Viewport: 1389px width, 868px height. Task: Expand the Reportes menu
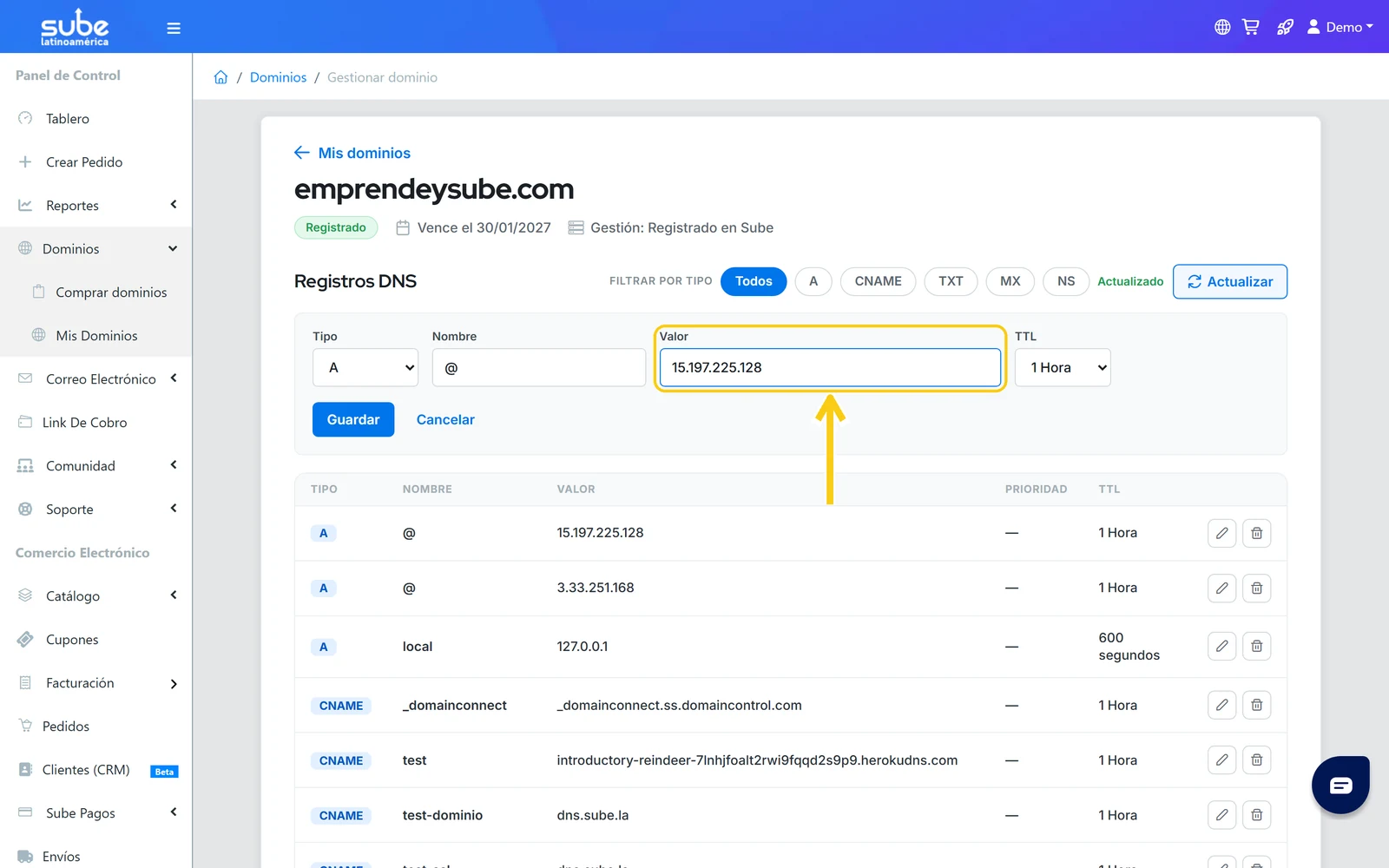(x=95, y=206)
